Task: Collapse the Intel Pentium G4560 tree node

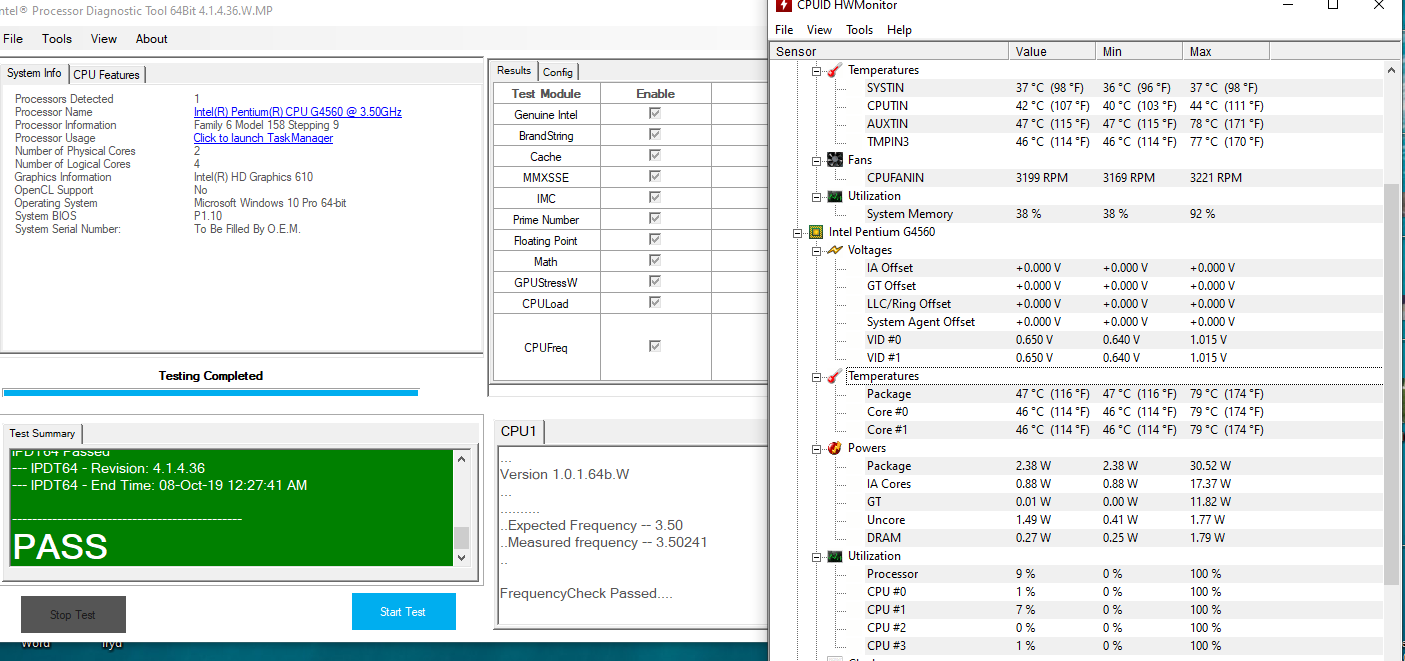Action: pos(798,233)
